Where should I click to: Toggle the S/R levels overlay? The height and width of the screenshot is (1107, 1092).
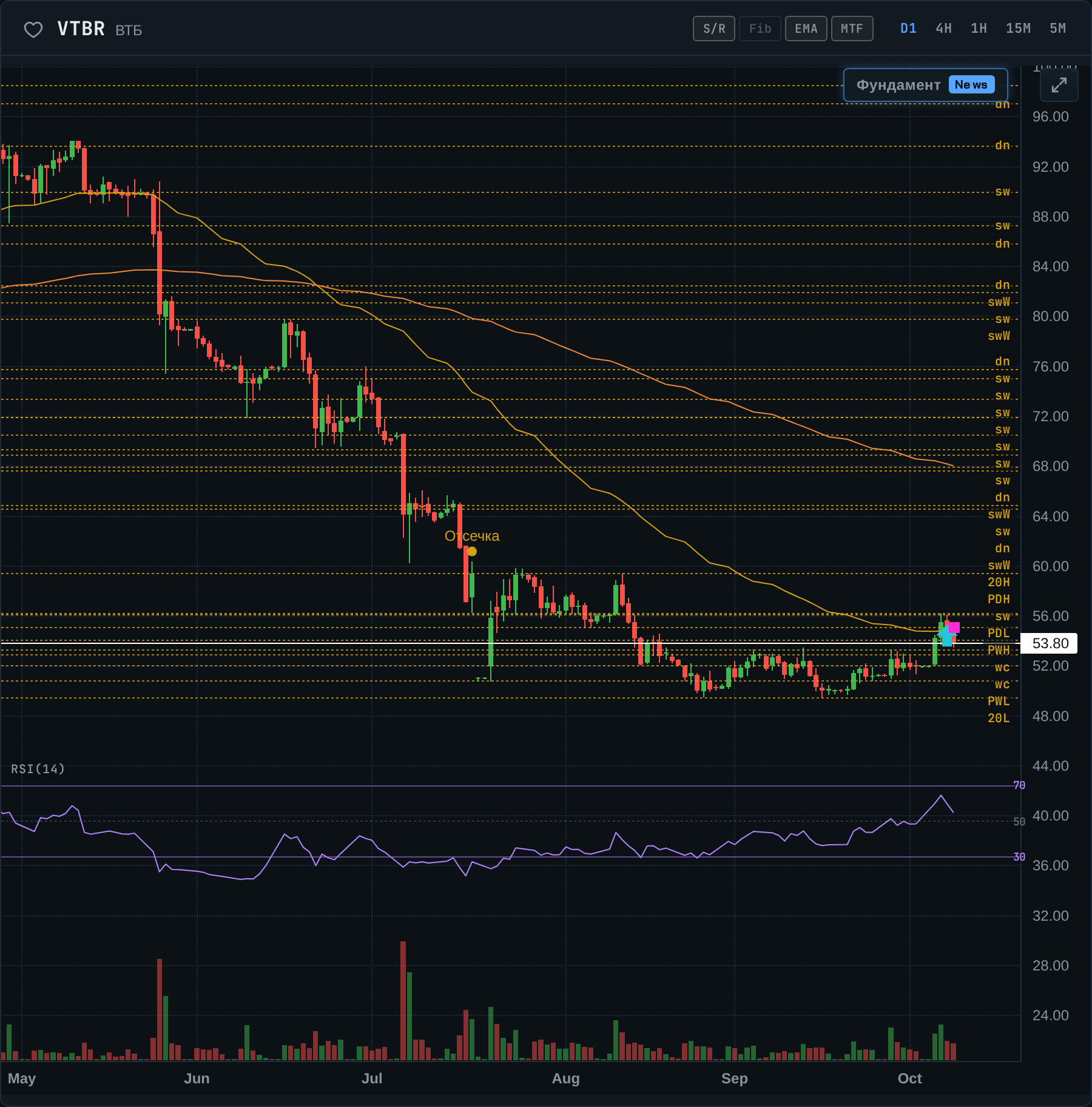pos(714,29)
